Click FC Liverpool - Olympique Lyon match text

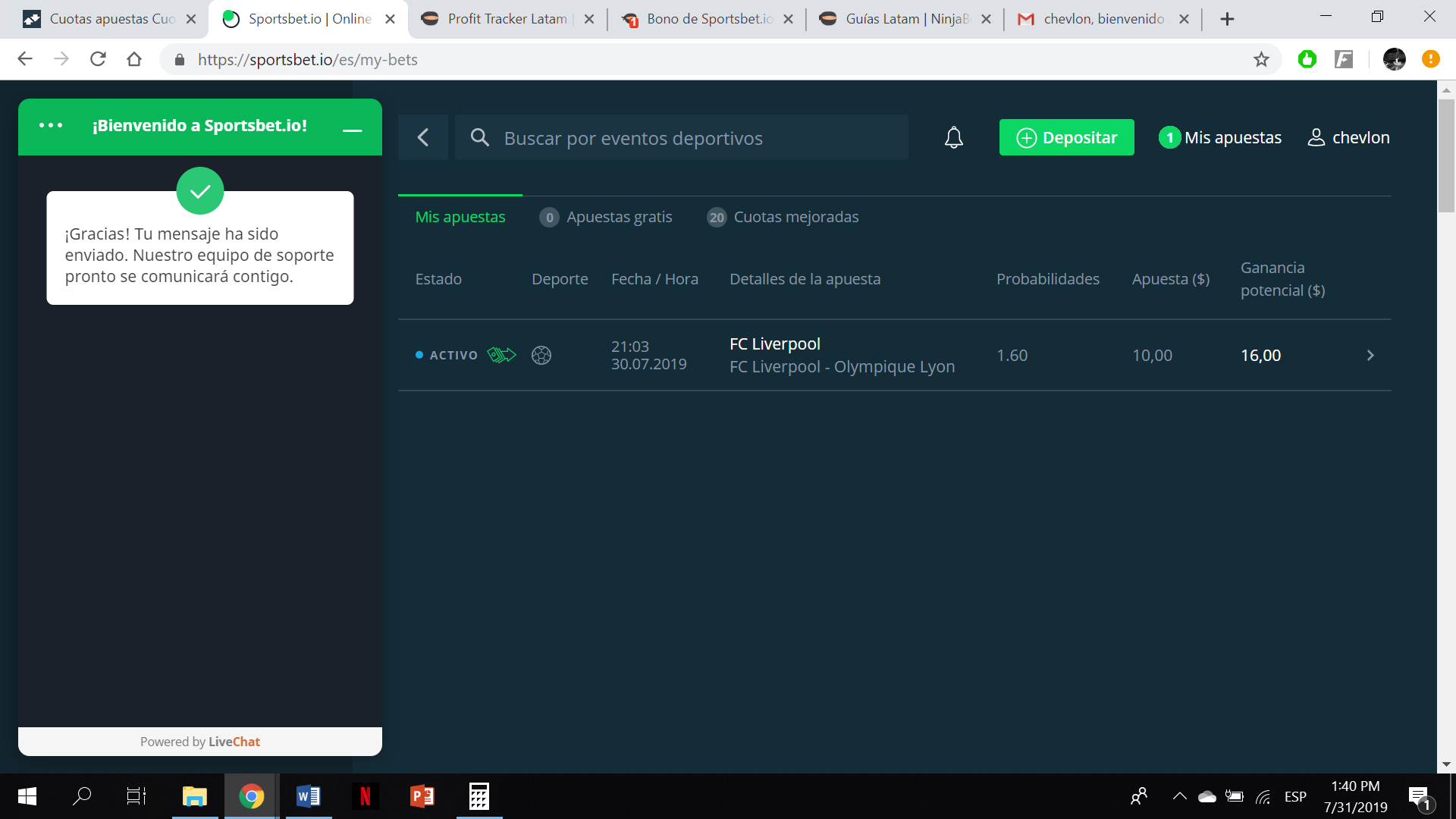pyautogui.click(x=842, y=366)
